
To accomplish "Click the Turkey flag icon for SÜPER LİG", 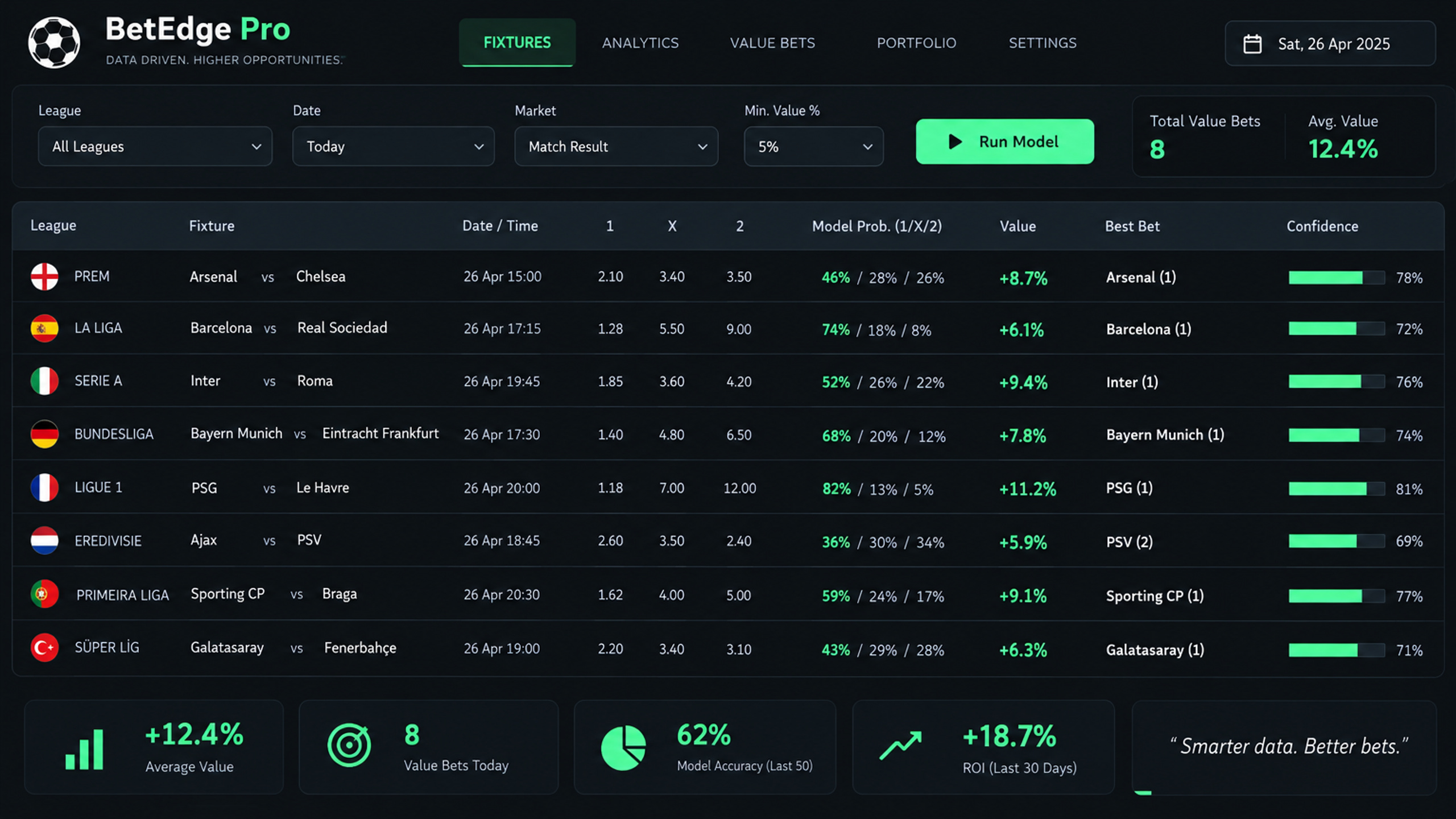I will pyautogui.click(x=44, y=647).
